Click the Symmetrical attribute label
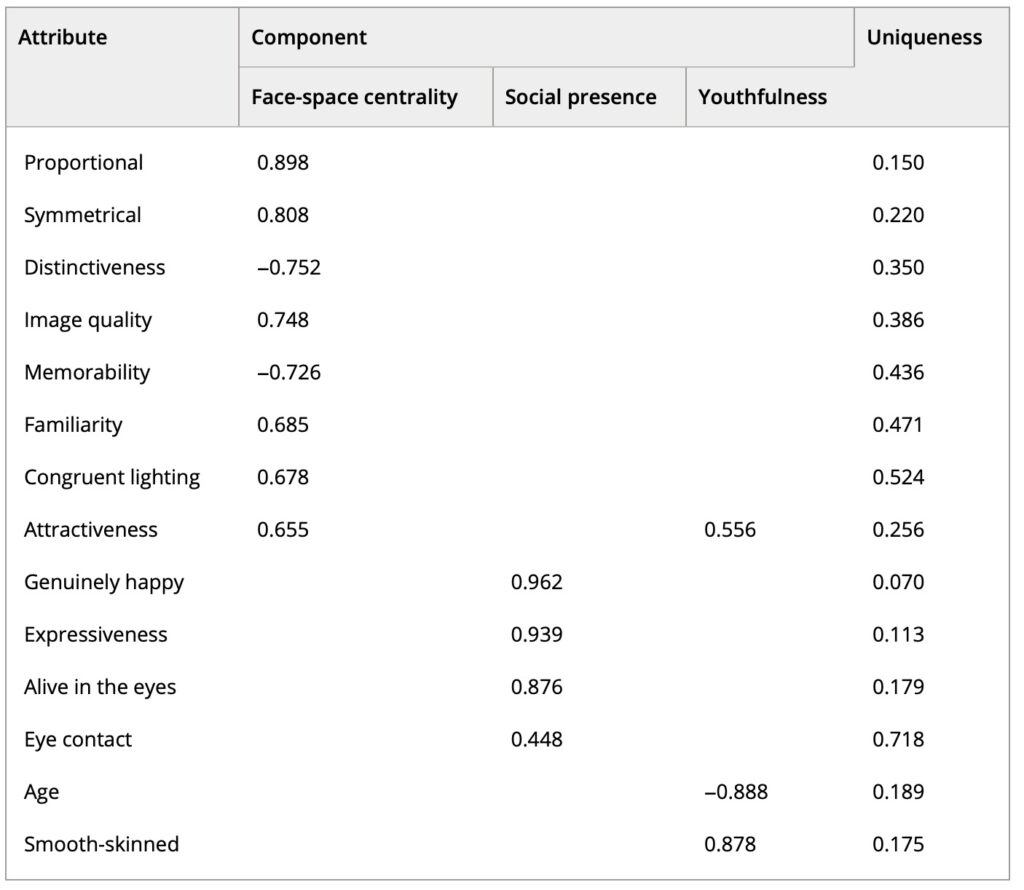Viewport: 1024px width, 890px height. (x=82, y=215)
